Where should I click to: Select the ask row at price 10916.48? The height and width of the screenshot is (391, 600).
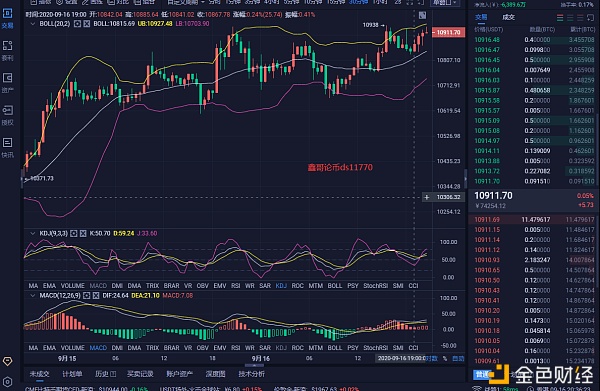point(533,40)
